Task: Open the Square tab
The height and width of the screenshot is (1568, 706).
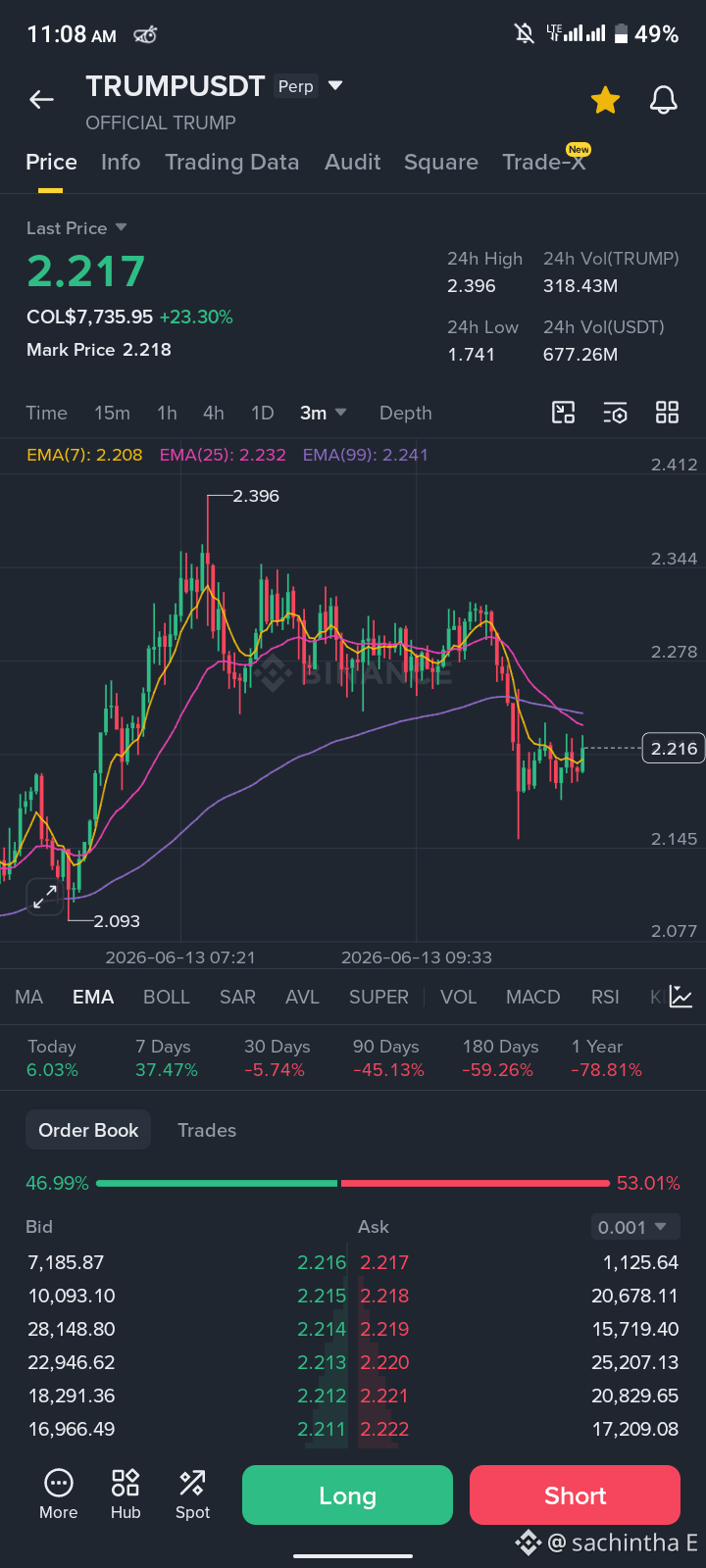Action: (441, 162)
